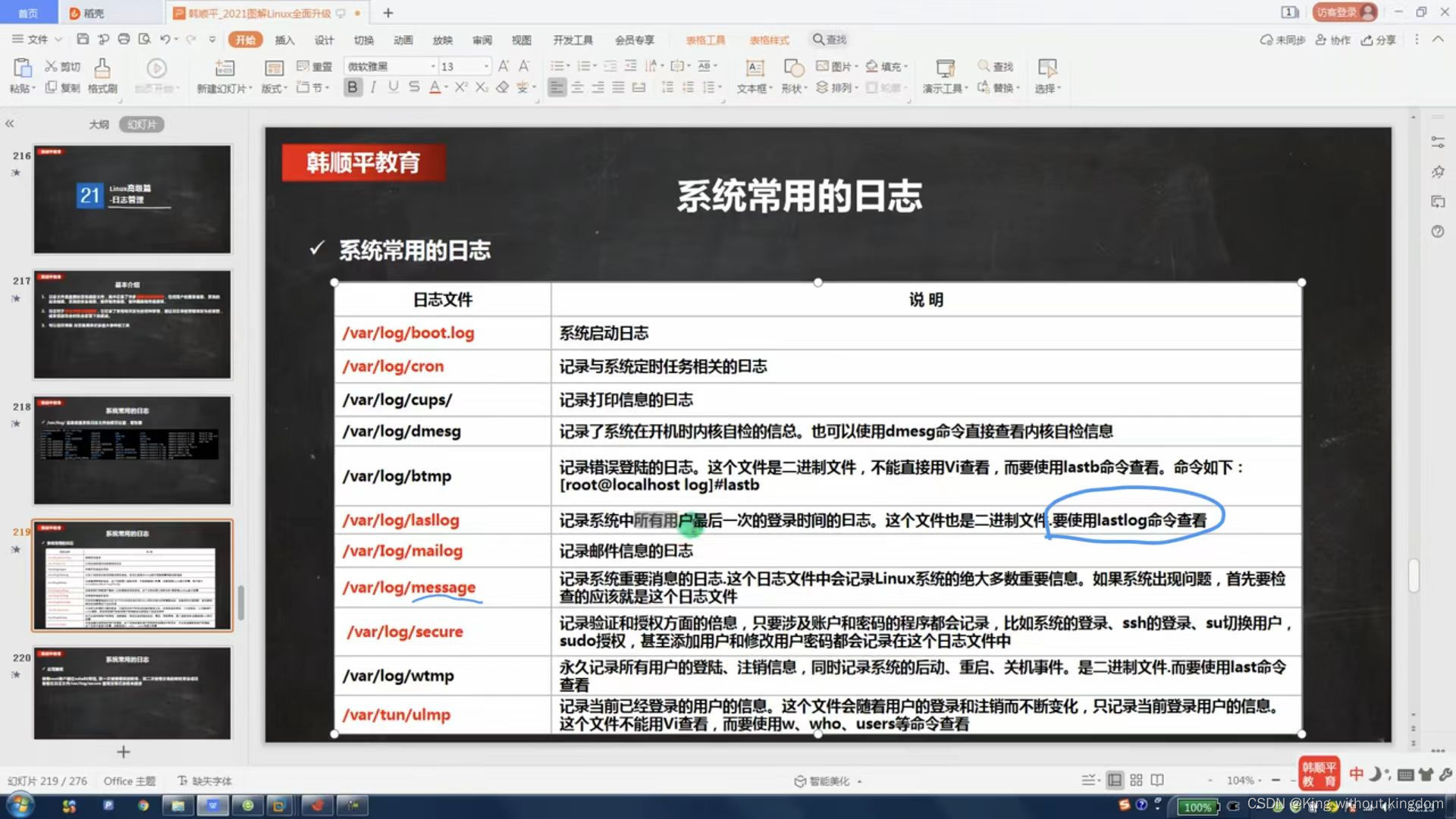Toggle Italic formatting
Image resolution: width=1456 pixels, height=819 pixels.
[x=373, y=88]
